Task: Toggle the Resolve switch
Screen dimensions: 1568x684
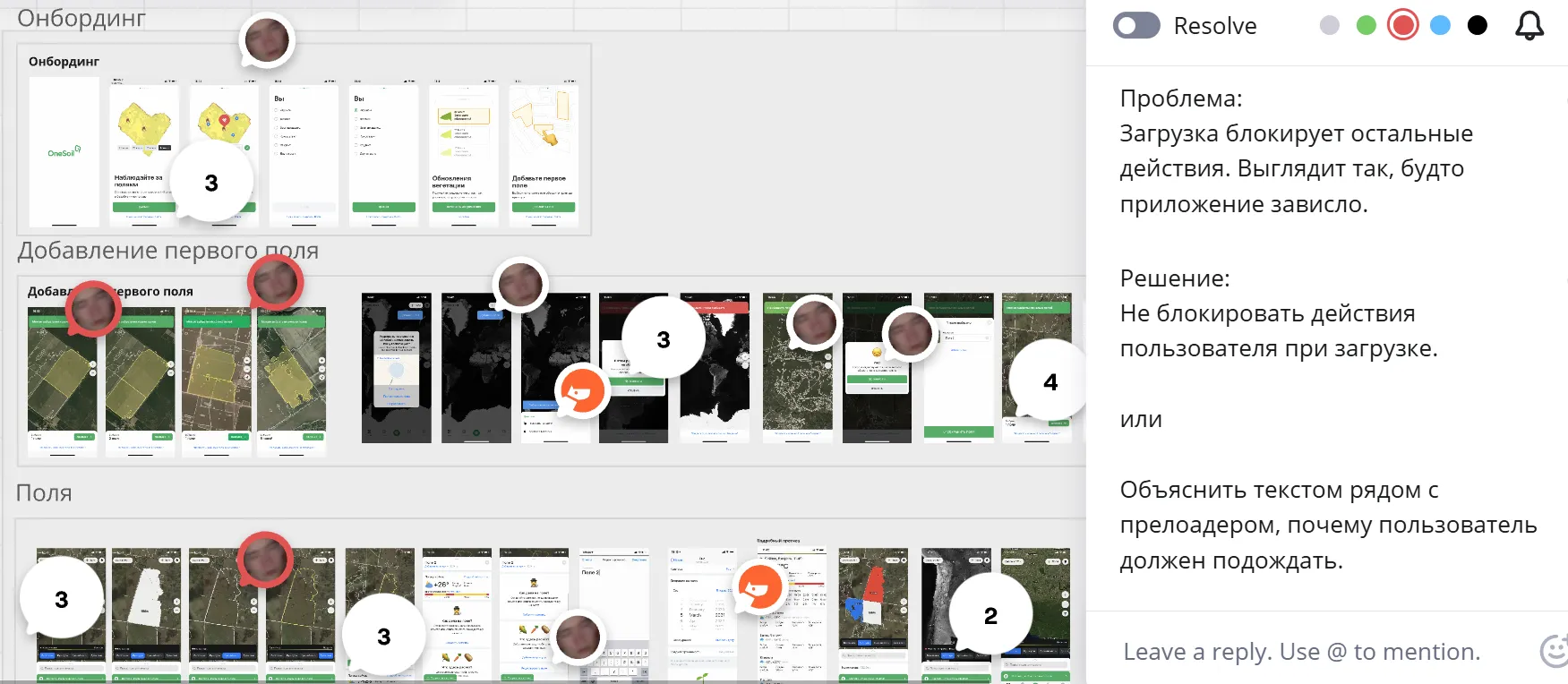Action: tap(1136, 26)
